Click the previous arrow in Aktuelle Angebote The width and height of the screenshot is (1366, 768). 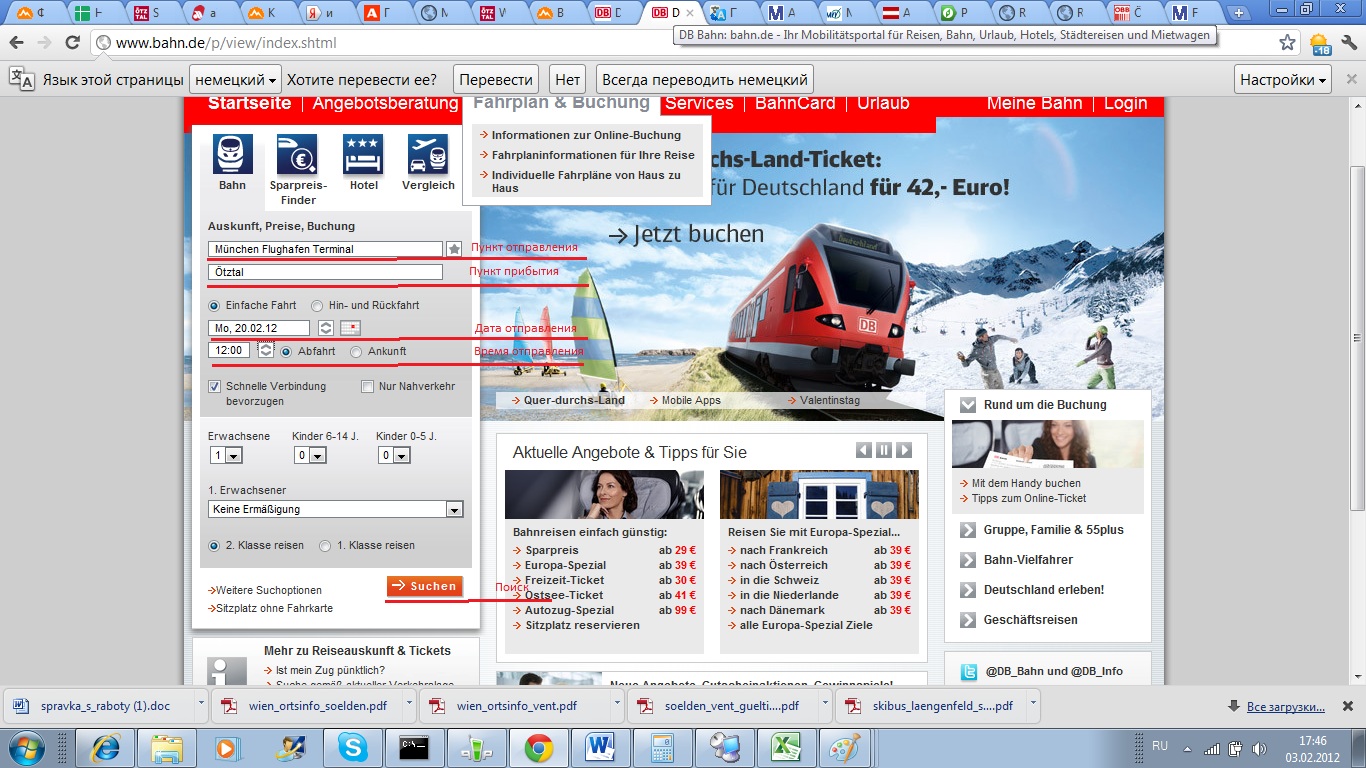tap(863, 450)
